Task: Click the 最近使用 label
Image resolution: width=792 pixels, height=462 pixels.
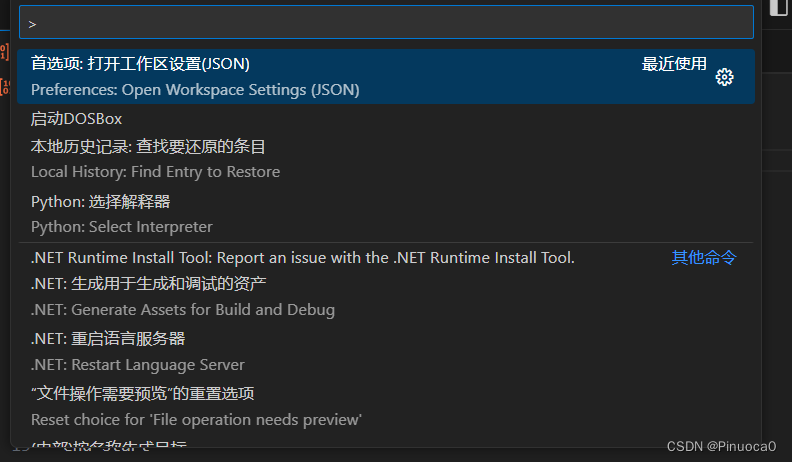Action: pos(674,64)
